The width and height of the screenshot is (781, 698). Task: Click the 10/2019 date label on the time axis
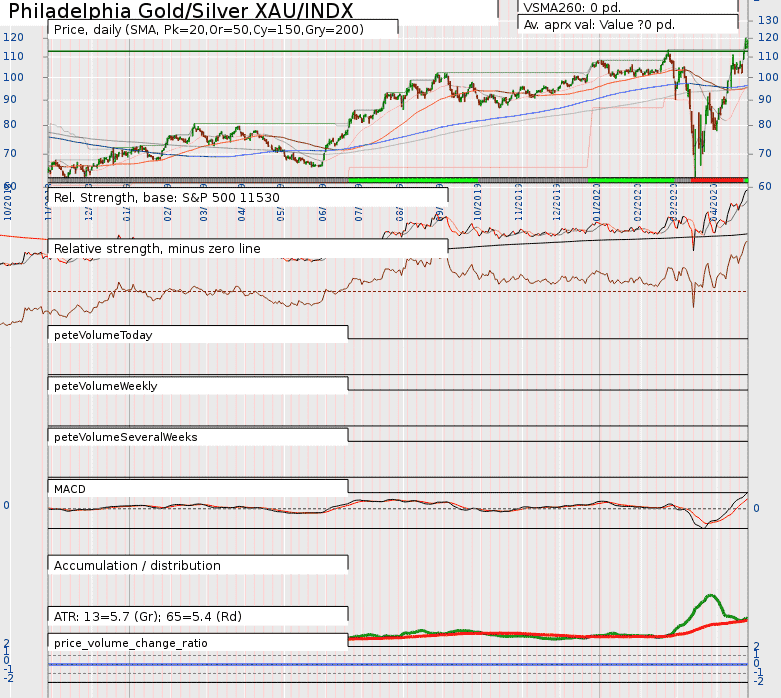477,202
